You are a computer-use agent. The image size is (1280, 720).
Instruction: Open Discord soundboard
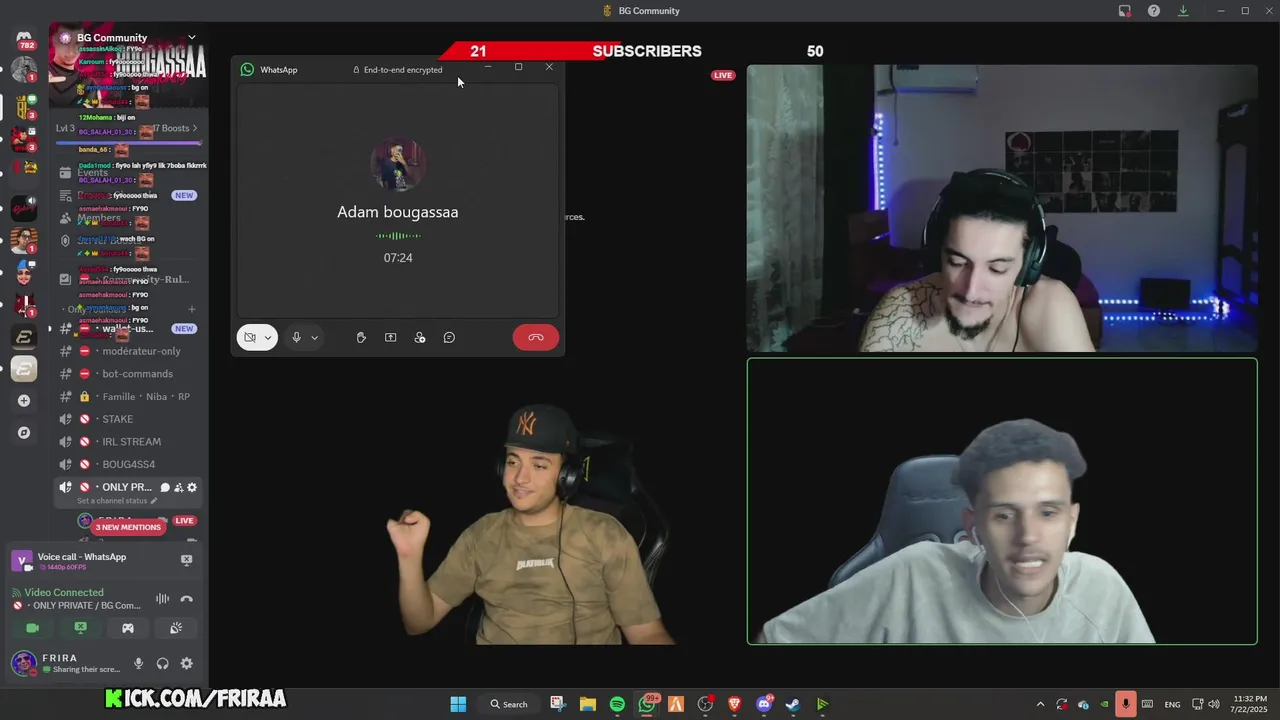(x=176, y=628)
